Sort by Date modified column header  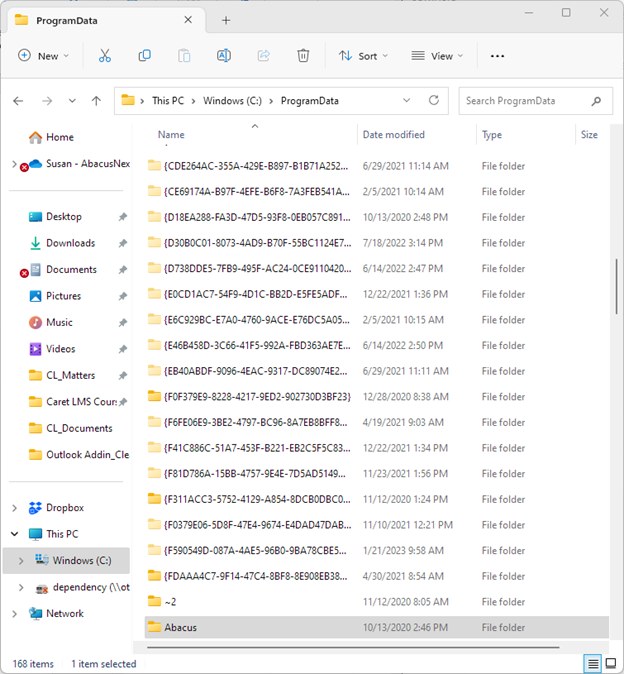[x=393, y=135]
